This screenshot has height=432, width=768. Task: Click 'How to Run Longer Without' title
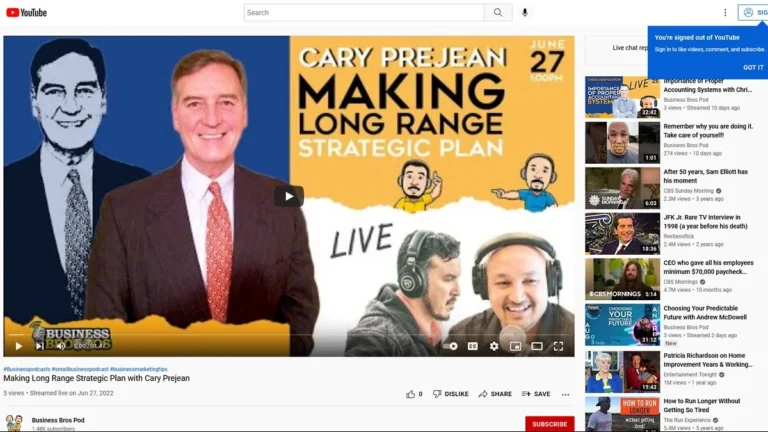tap(701, 406)
